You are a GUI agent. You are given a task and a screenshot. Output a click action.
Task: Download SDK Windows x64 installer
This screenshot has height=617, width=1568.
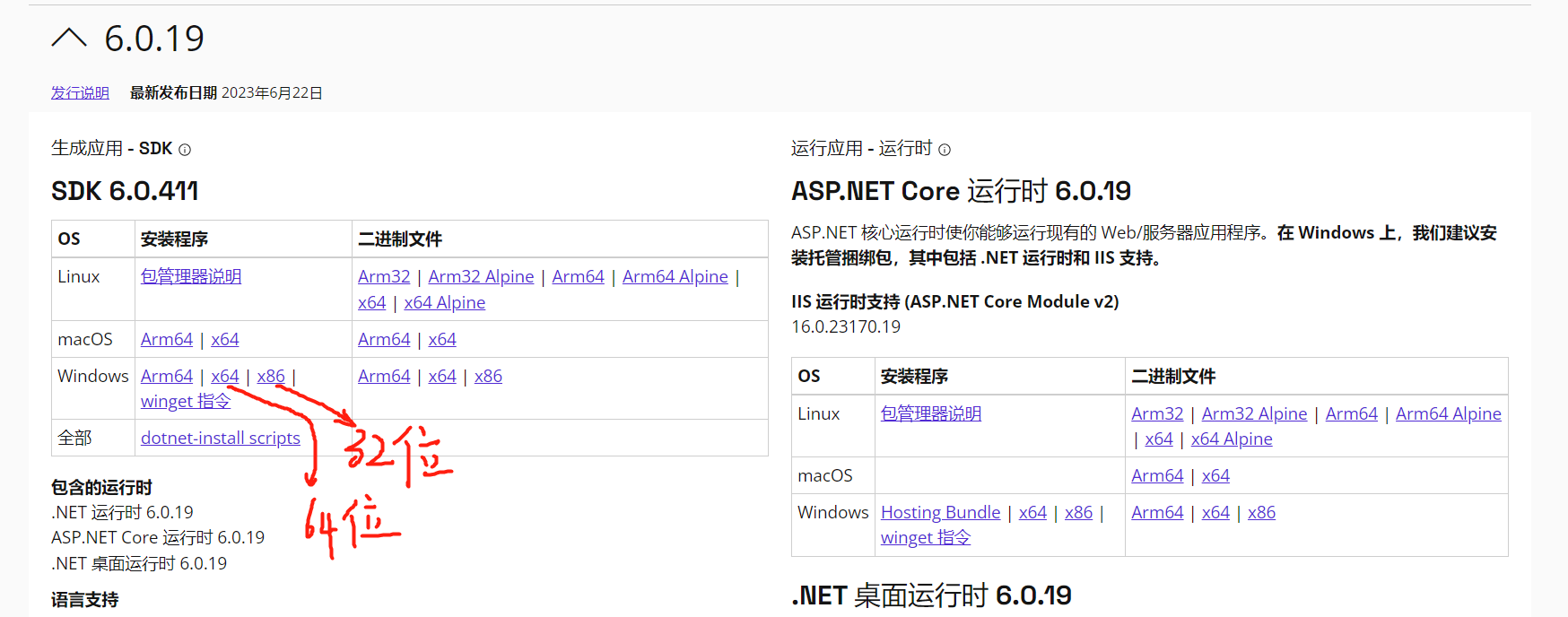(x=225, y=376)
